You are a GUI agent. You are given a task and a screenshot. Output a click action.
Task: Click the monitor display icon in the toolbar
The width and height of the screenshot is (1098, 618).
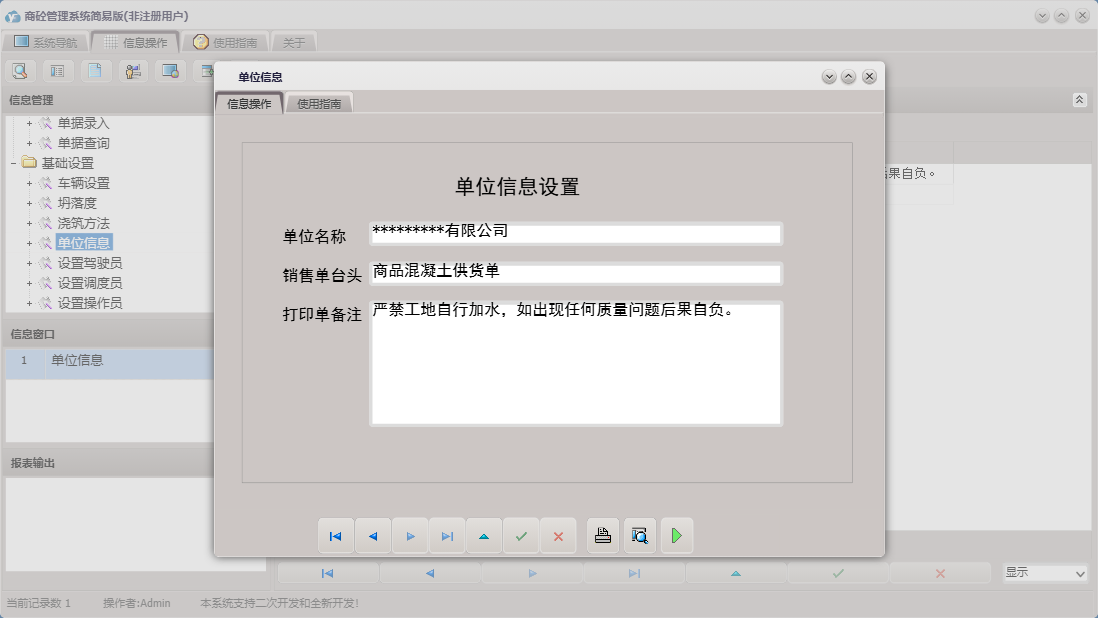pos(170,70)
